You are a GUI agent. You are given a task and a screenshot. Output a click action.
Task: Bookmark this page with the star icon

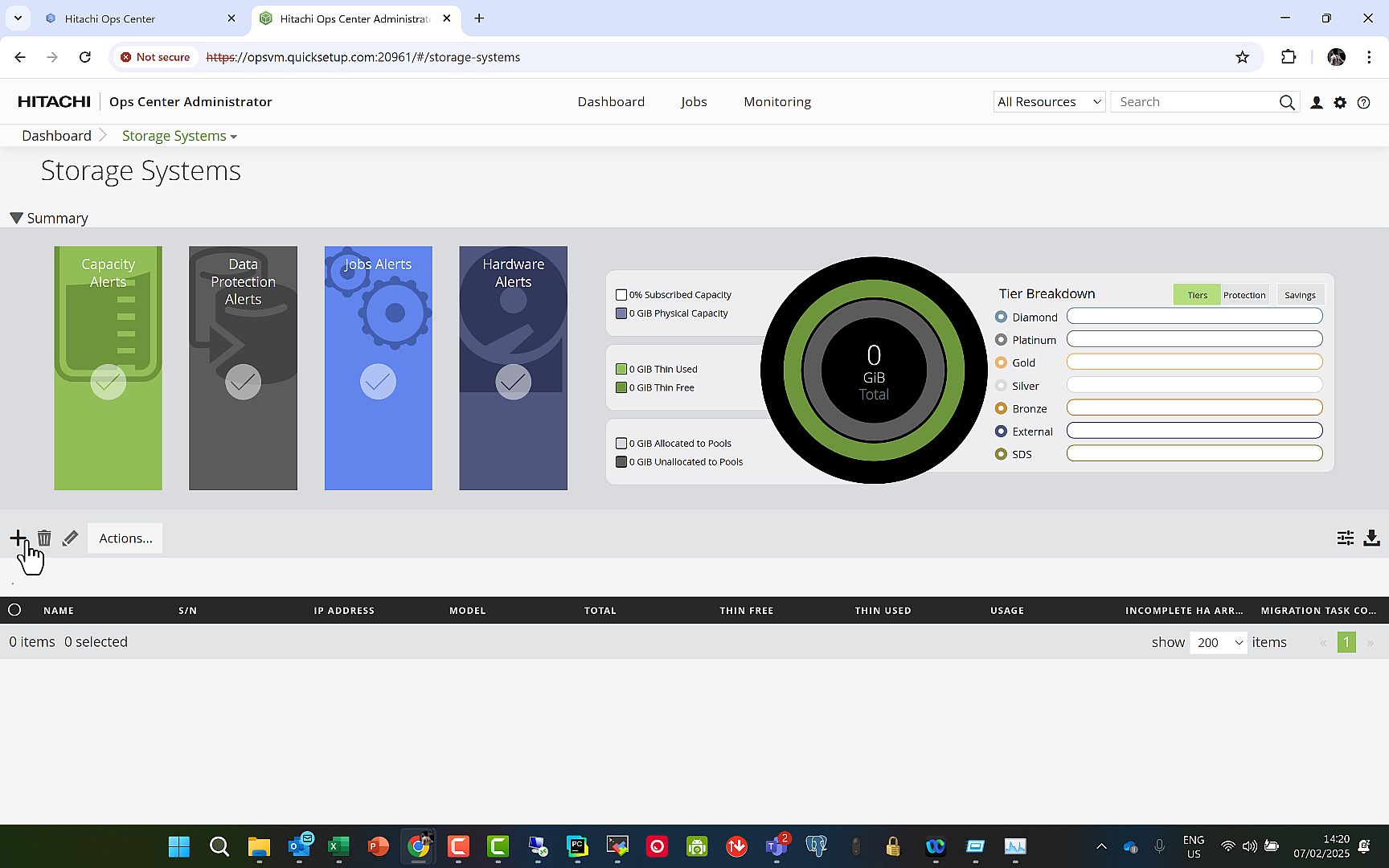[x=1242, y=57]
